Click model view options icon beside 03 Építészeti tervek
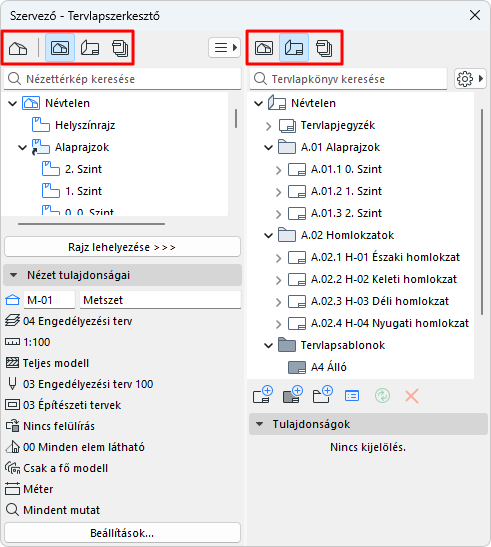 click(x=12, y=405)
